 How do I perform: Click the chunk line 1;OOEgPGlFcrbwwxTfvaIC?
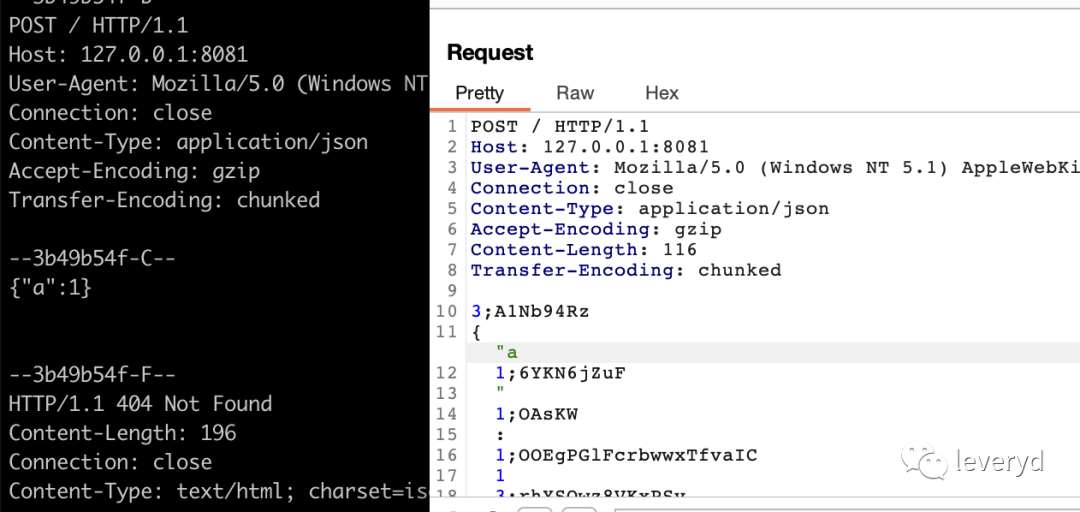click(x=626, y=455)
